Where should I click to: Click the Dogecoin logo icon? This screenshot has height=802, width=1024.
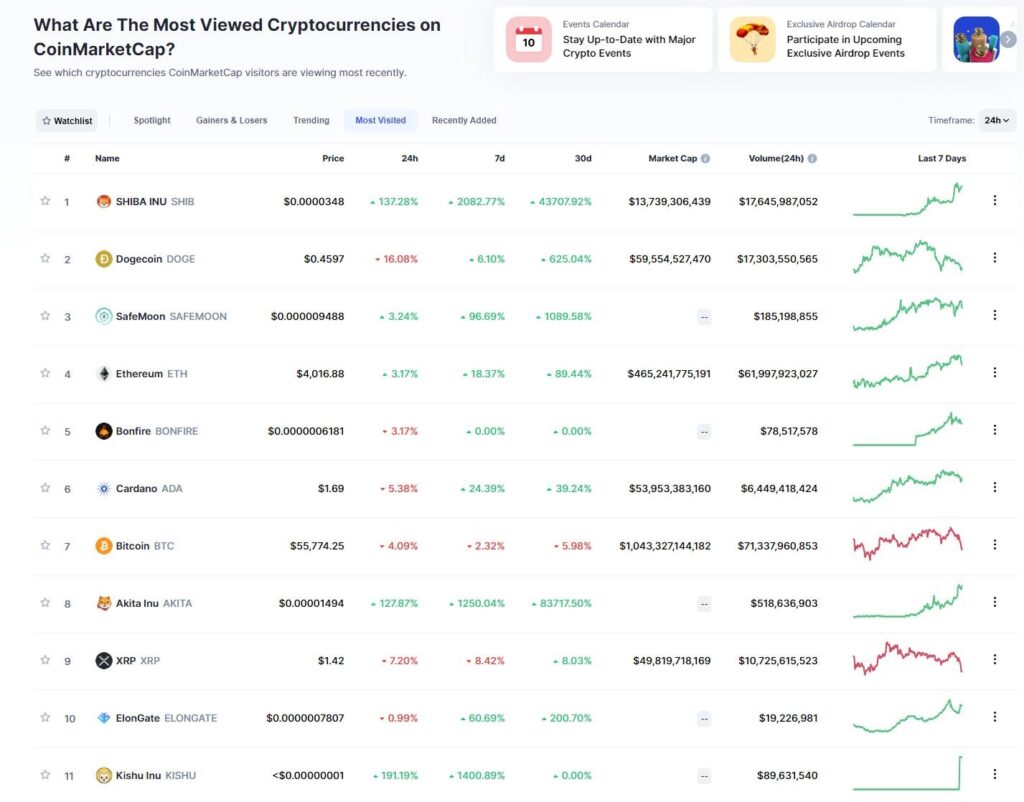point(103,259)
